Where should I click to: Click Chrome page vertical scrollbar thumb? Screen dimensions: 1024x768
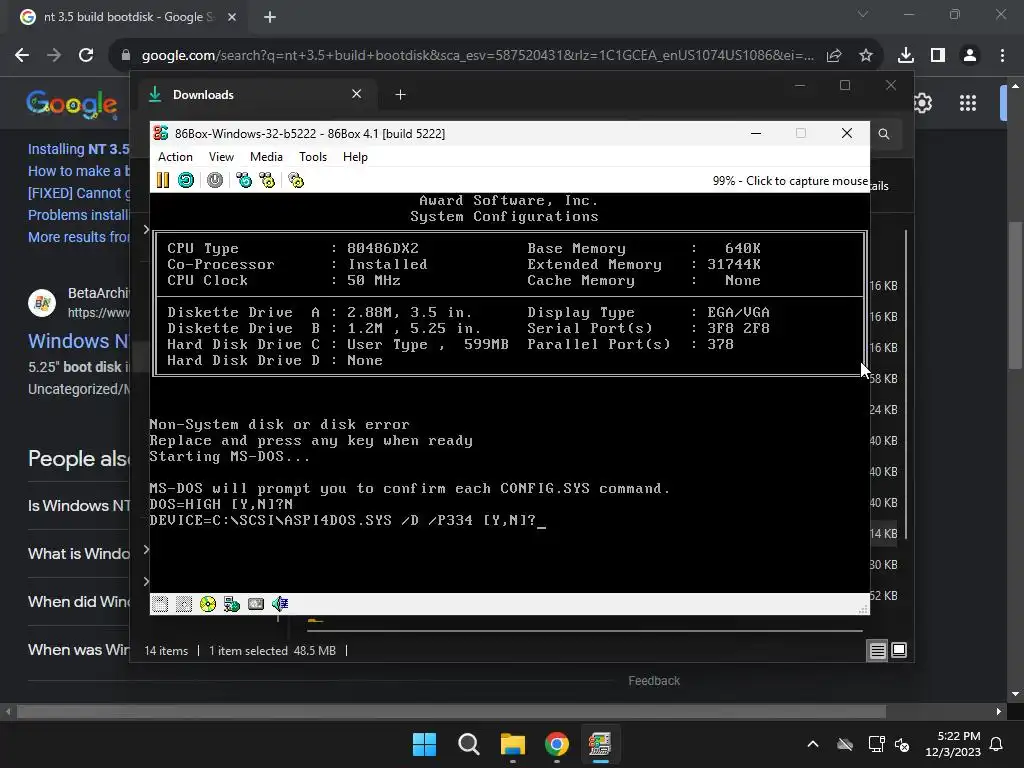click(1015, 297)
